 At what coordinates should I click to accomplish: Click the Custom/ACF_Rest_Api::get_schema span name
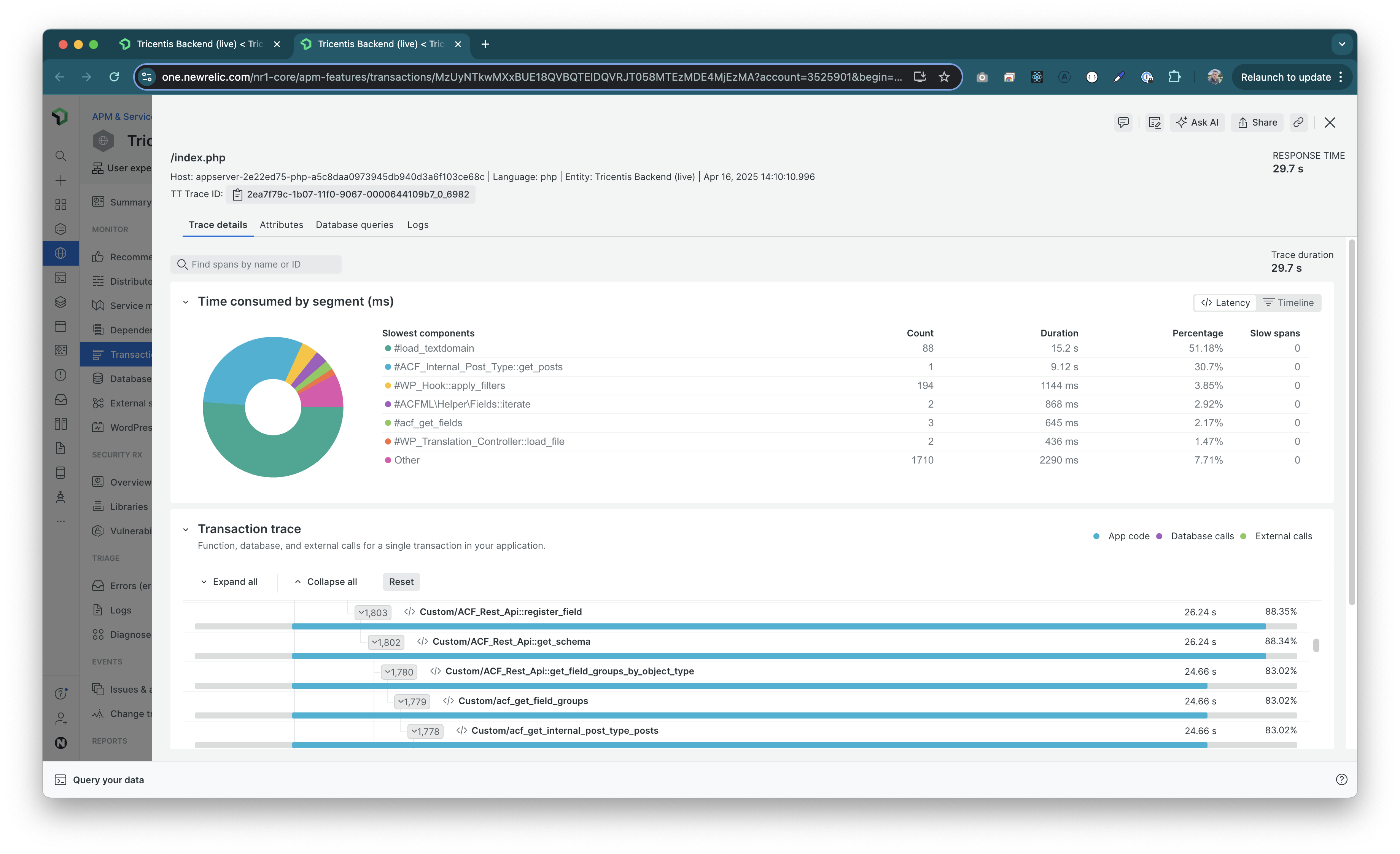pos(511,642)
